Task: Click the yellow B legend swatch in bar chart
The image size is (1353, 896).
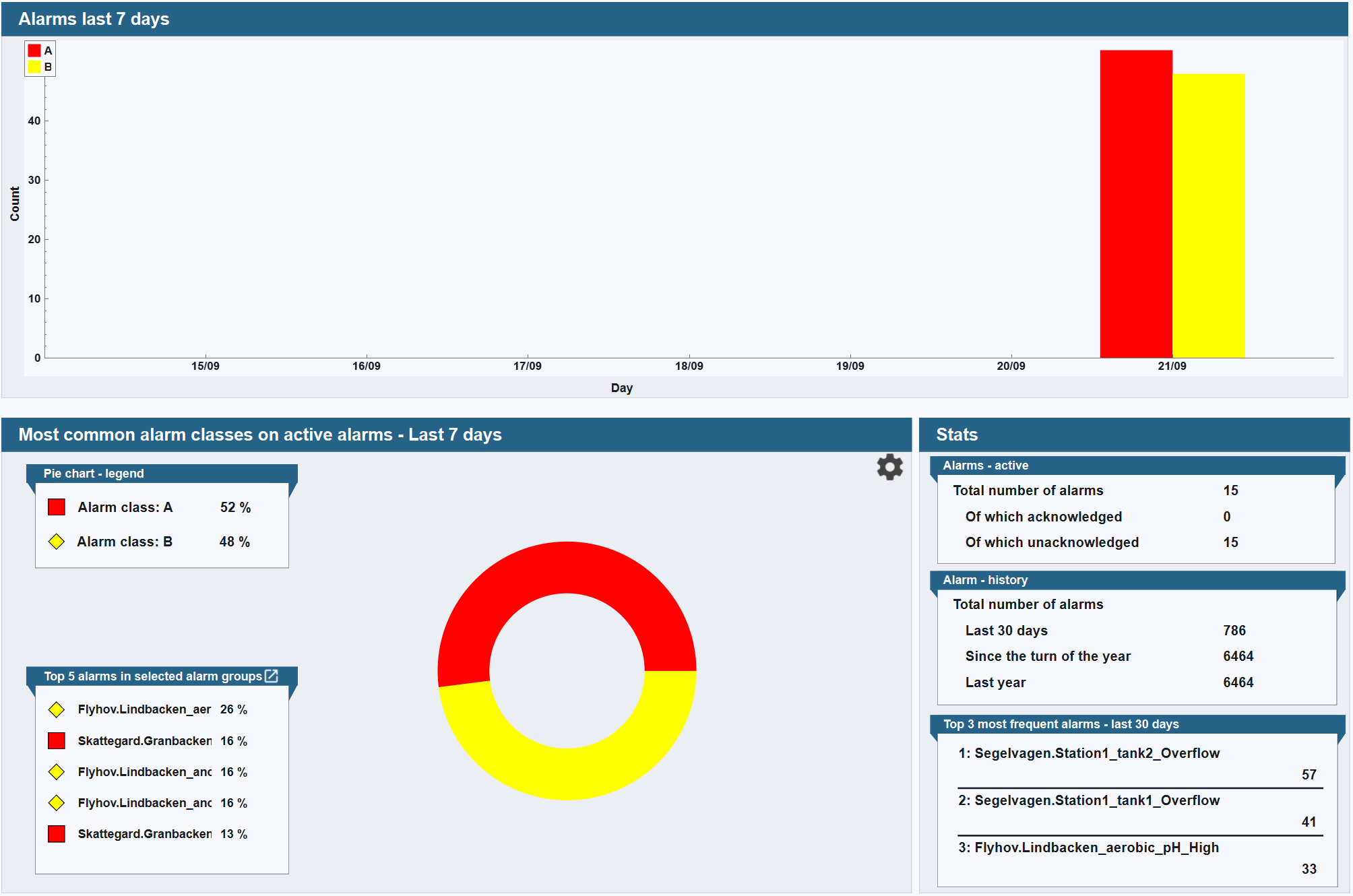Action: coord(34,67)
